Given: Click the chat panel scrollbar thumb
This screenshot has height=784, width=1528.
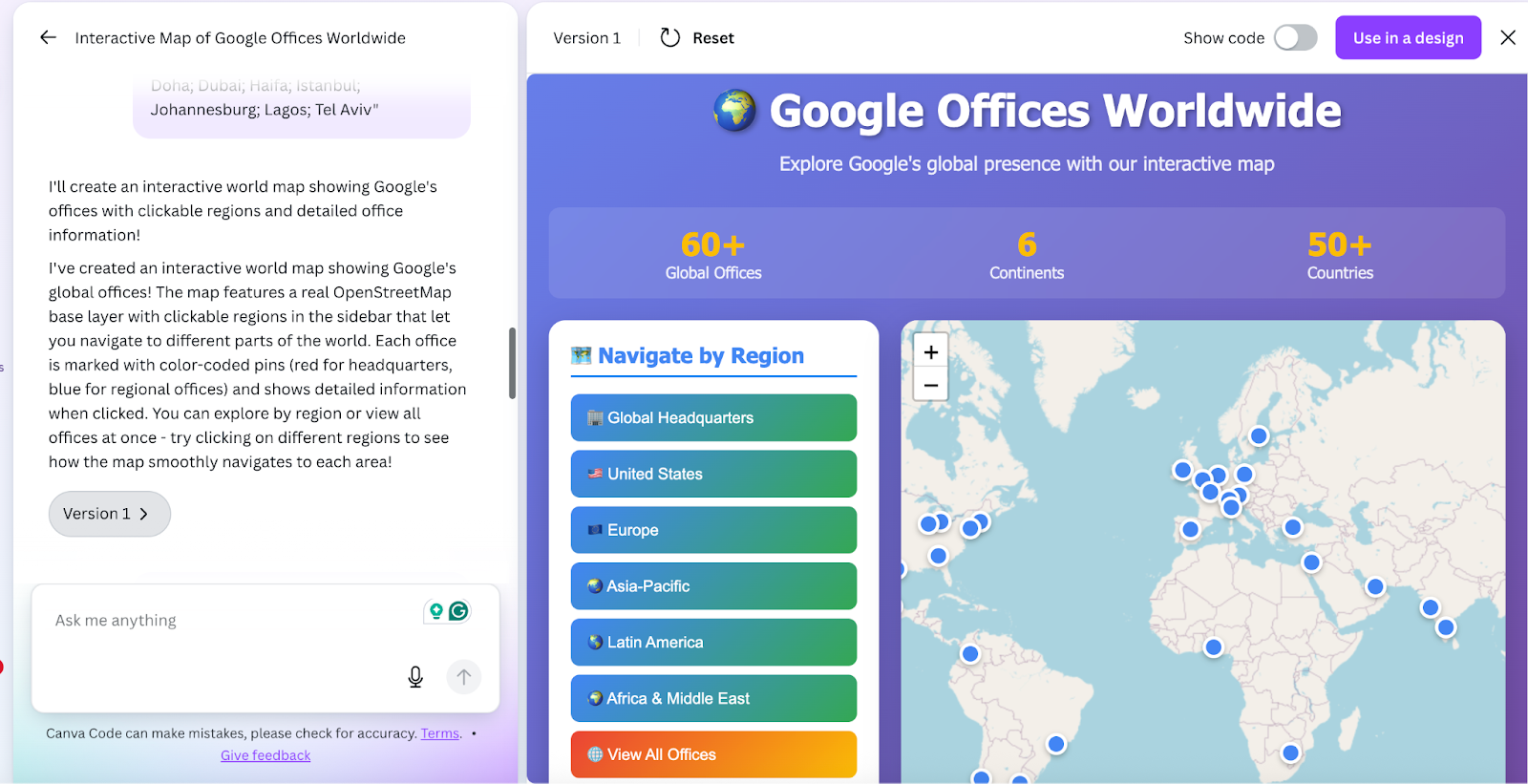Looking at the screenshot, I should point(512,363).
